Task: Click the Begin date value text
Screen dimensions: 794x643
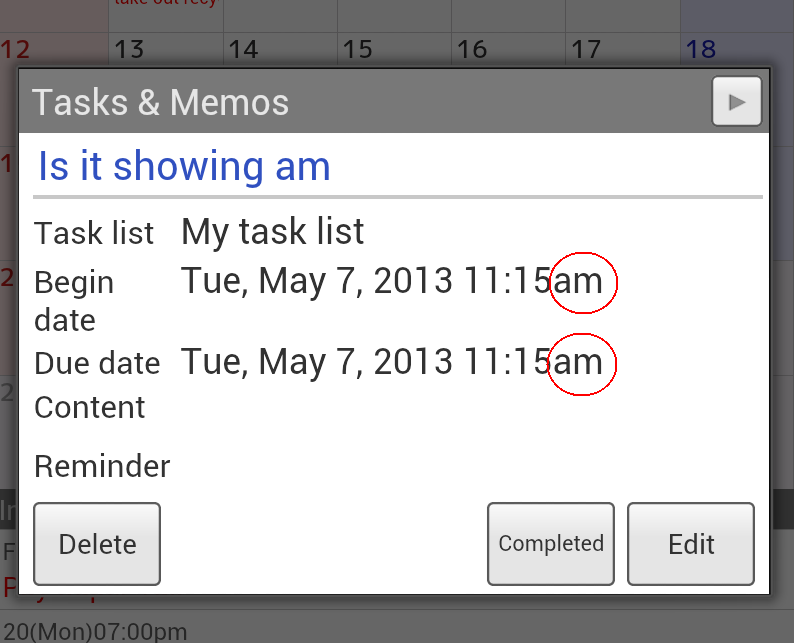Action: [x=365, y=281]
